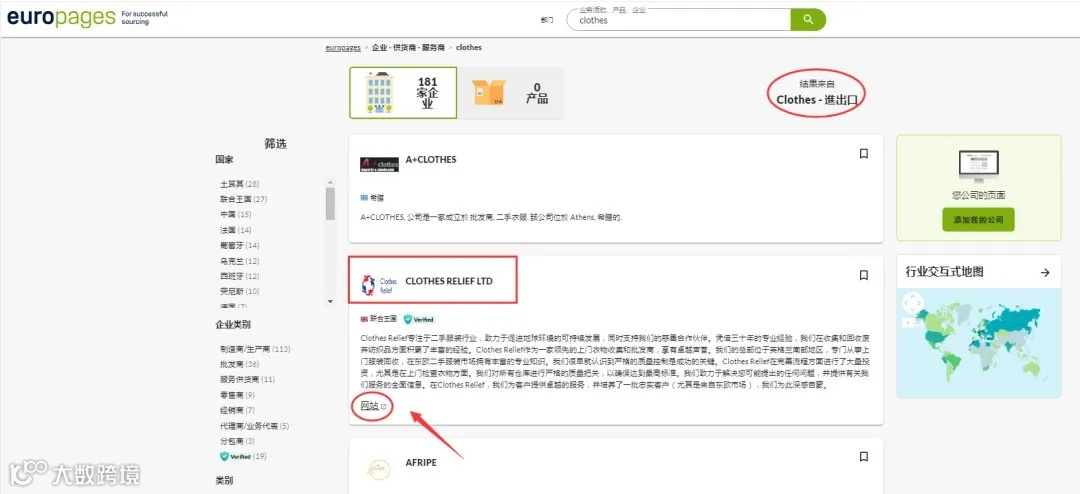Click the world map preview
Screen dimensions: 1080x494
coord(978,342)
